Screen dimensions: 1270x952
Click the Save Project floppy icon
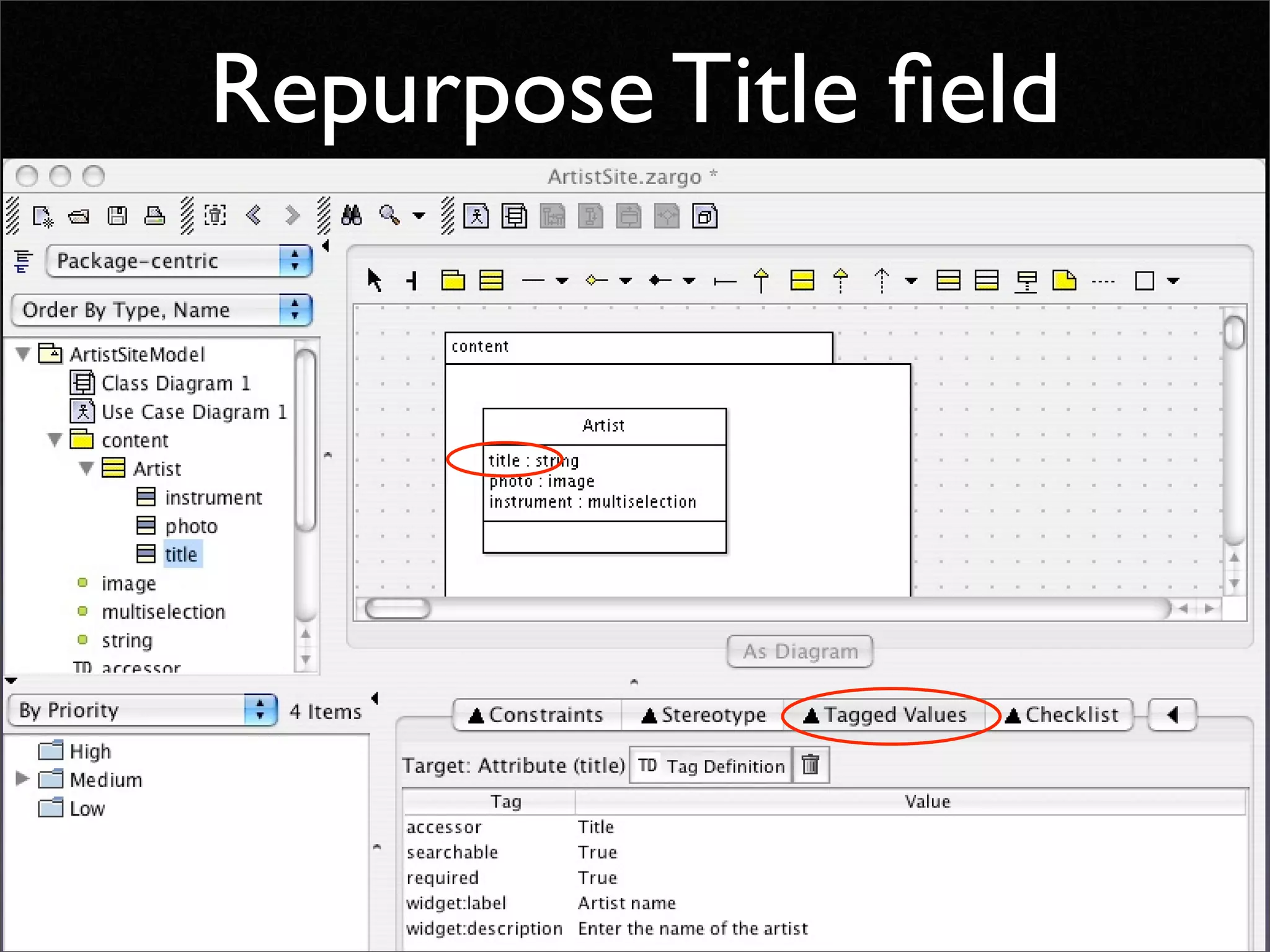(117, 216)
